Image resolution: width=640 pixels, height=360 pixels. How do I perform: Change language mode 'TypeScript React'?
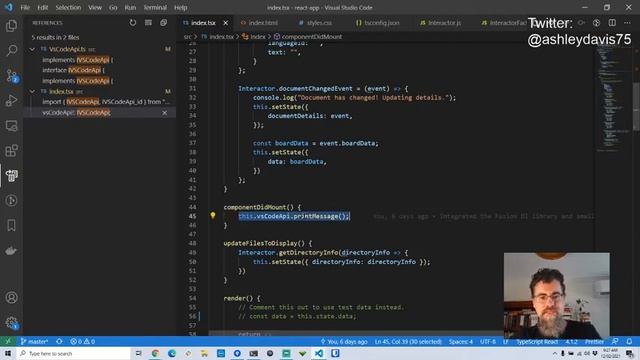[537, 341]
